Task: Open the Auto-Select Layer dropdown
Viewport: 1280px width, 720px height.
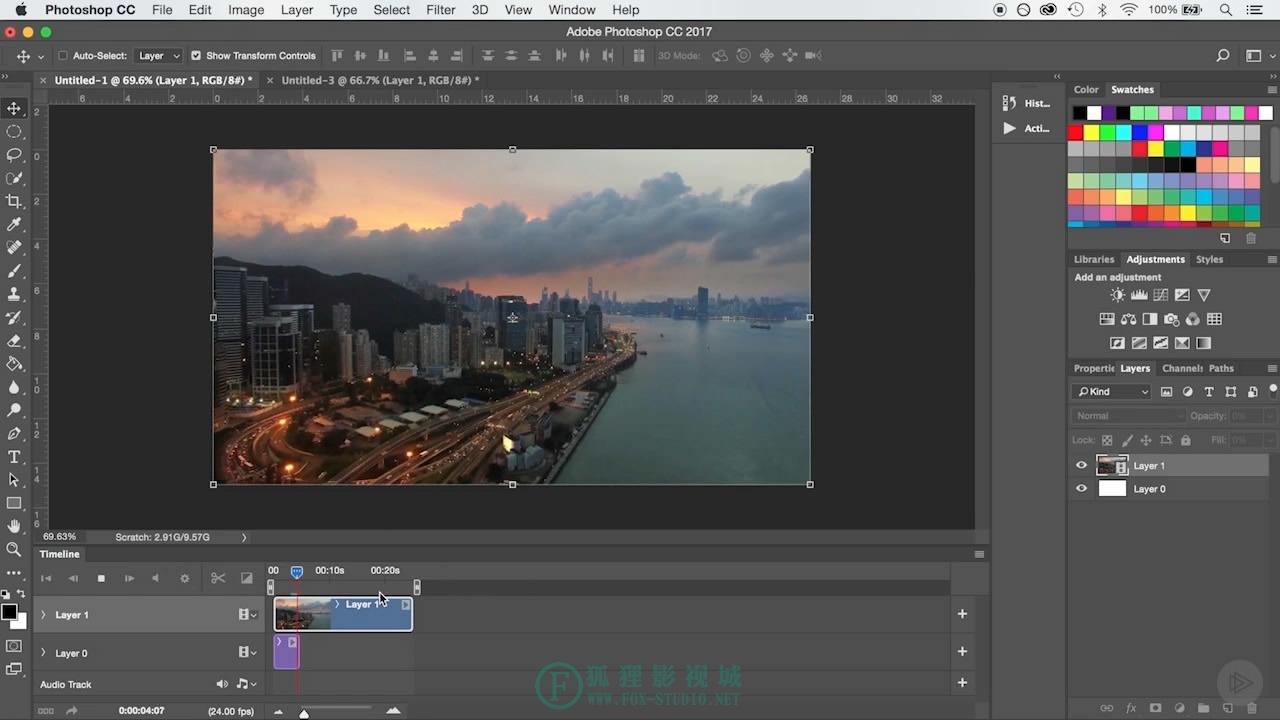Action: (x=159, y=56)
